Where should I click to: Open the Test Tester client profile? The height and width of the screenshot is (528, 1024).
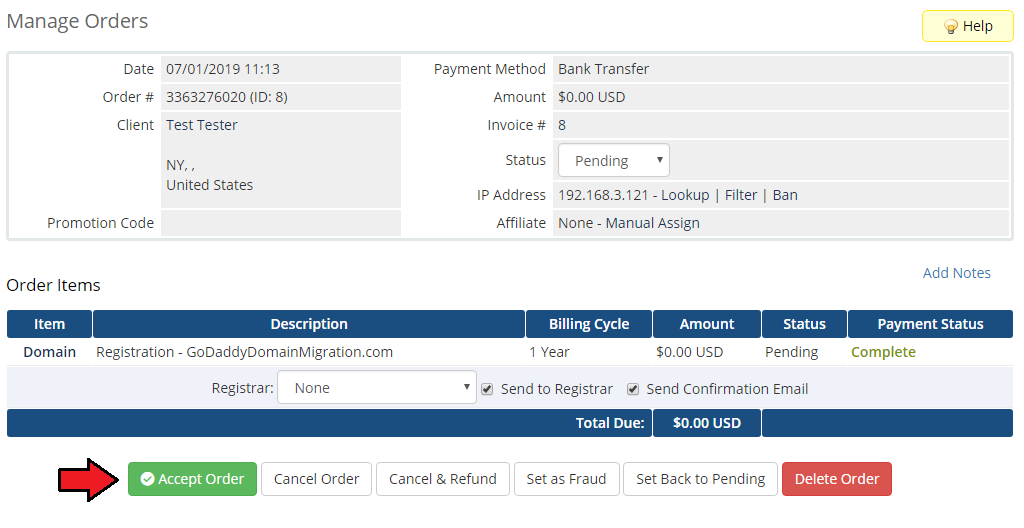[x=202, y=125]
